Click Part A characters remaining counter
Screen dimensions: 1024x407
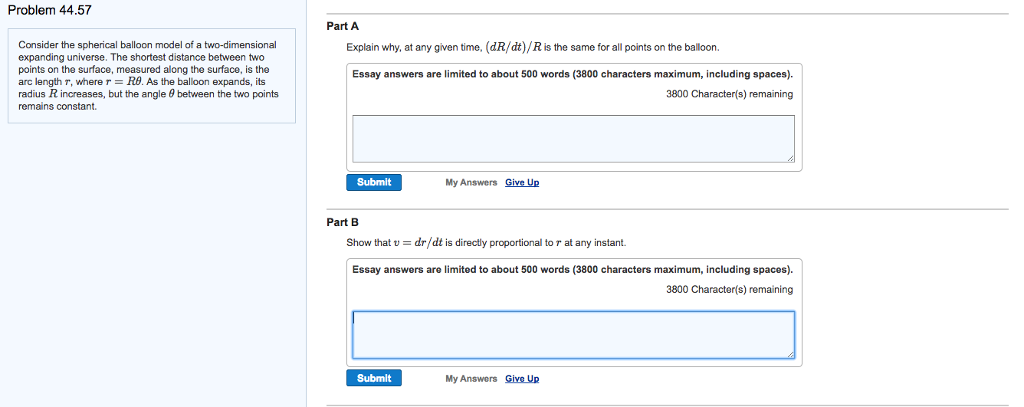coord(729,94)
